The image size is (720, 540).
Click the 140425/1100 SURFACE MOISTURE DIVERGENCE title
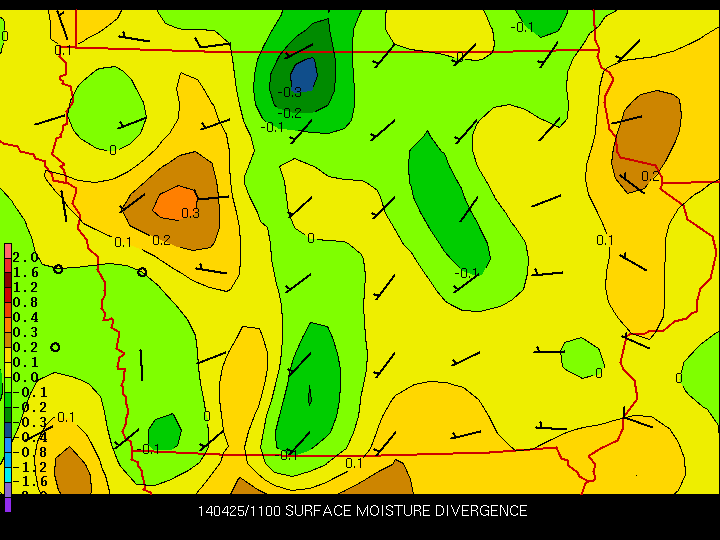pos(362,511)
